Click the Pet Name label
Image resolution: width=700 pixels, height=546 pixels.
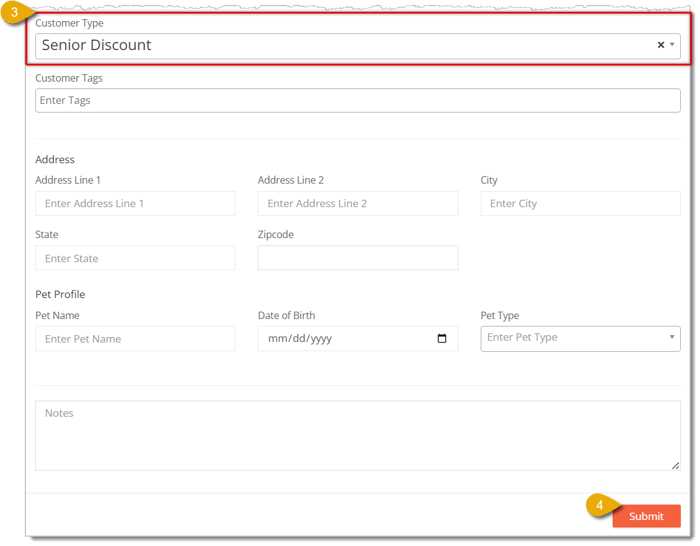(x=57, y=316)
